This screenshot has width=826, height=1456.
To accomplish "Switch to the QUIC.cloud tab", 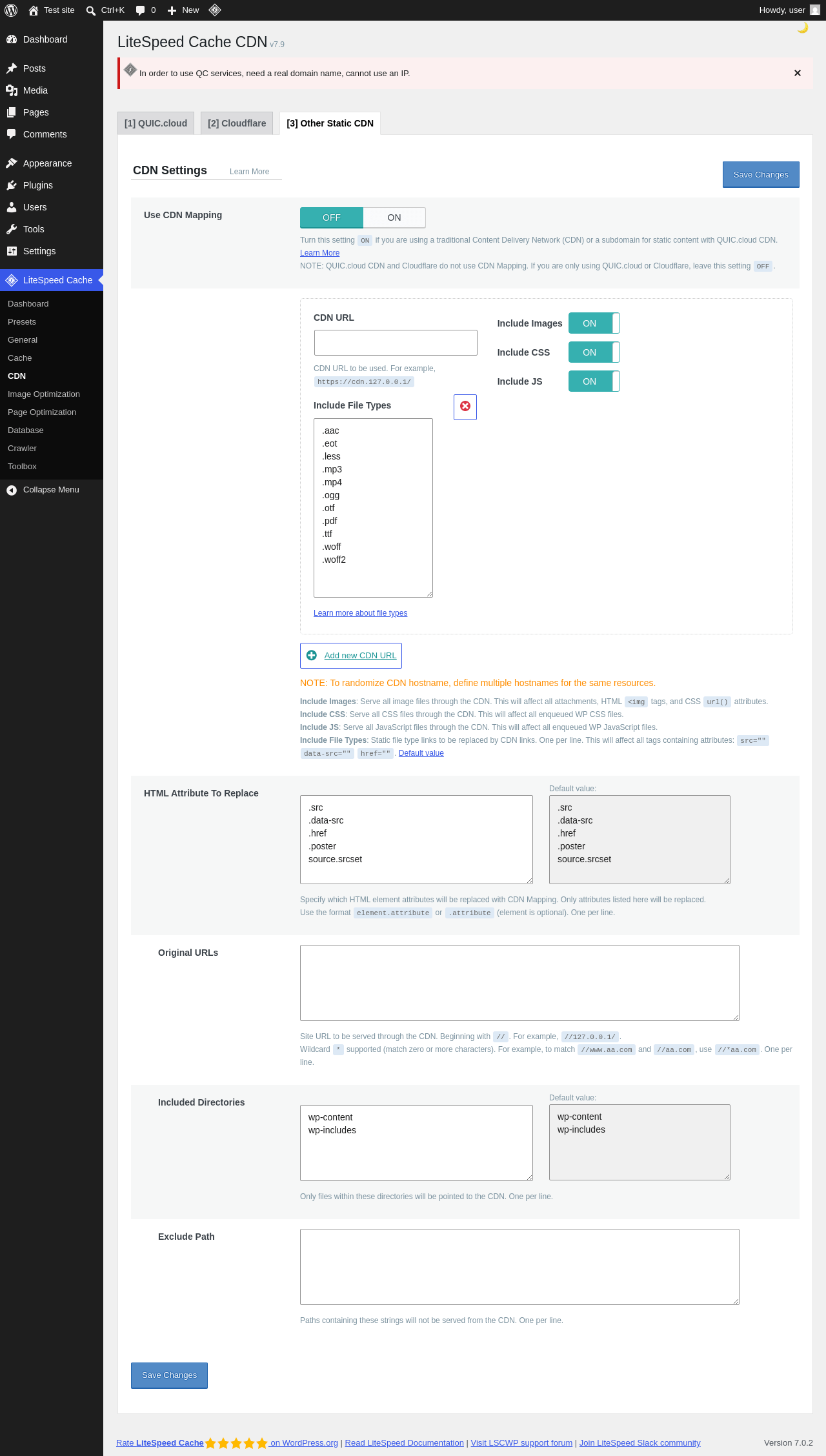I will [156, 123].
